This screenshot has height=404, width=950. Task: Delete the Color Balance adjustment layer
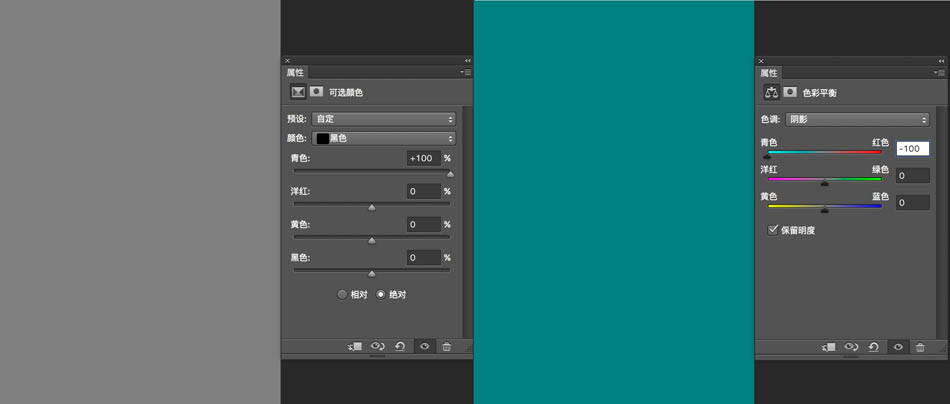(x=920, y=346)
